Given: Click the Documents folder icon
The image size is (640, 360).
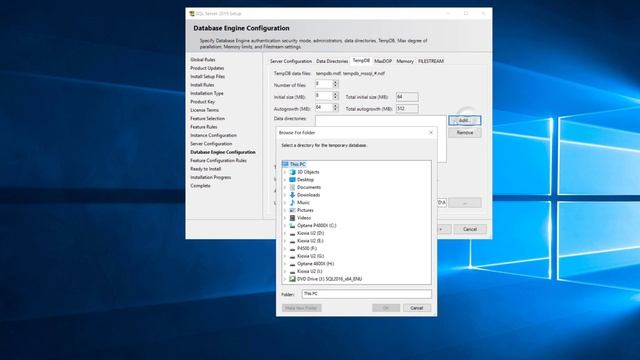Looking at the screenshot, I should coord(292,187).
